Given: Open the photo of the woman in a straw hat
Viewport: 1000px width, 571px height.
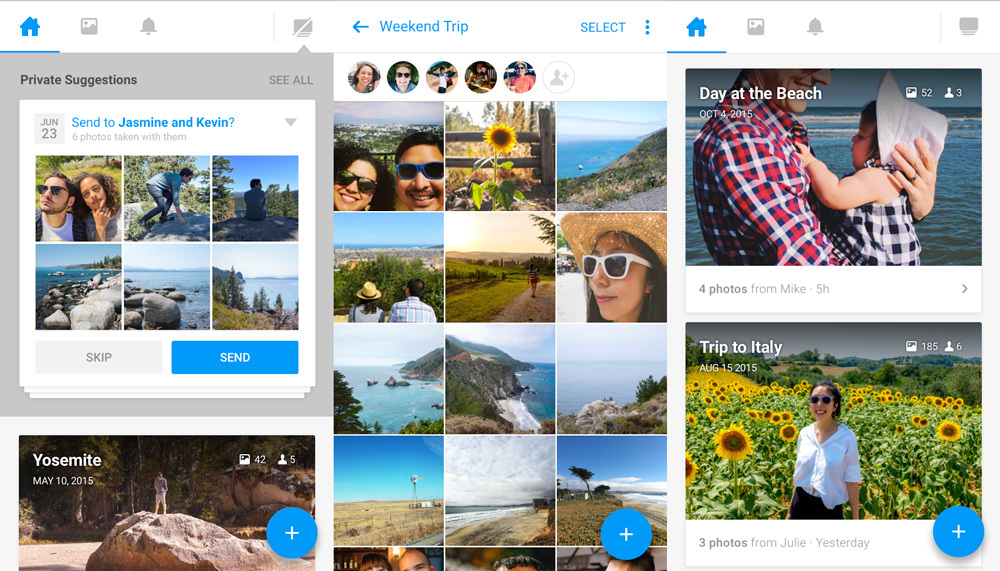Looking at the screenshot, I should (611, 267).
